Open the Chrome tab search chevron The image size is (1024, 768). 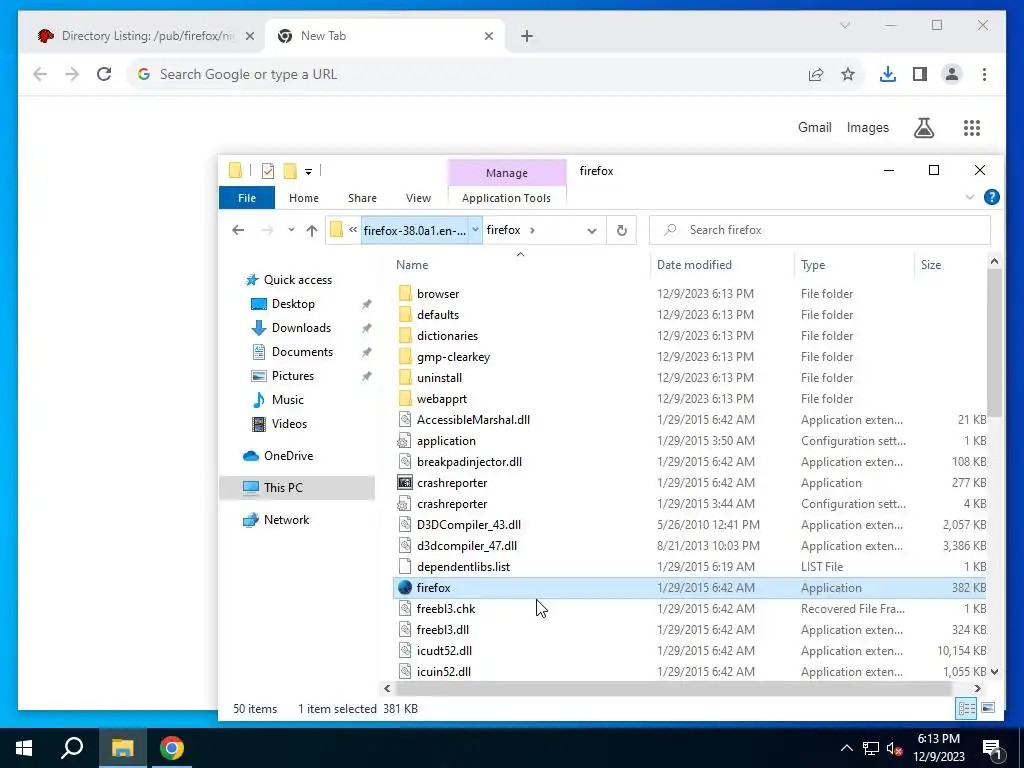[844, 25]
